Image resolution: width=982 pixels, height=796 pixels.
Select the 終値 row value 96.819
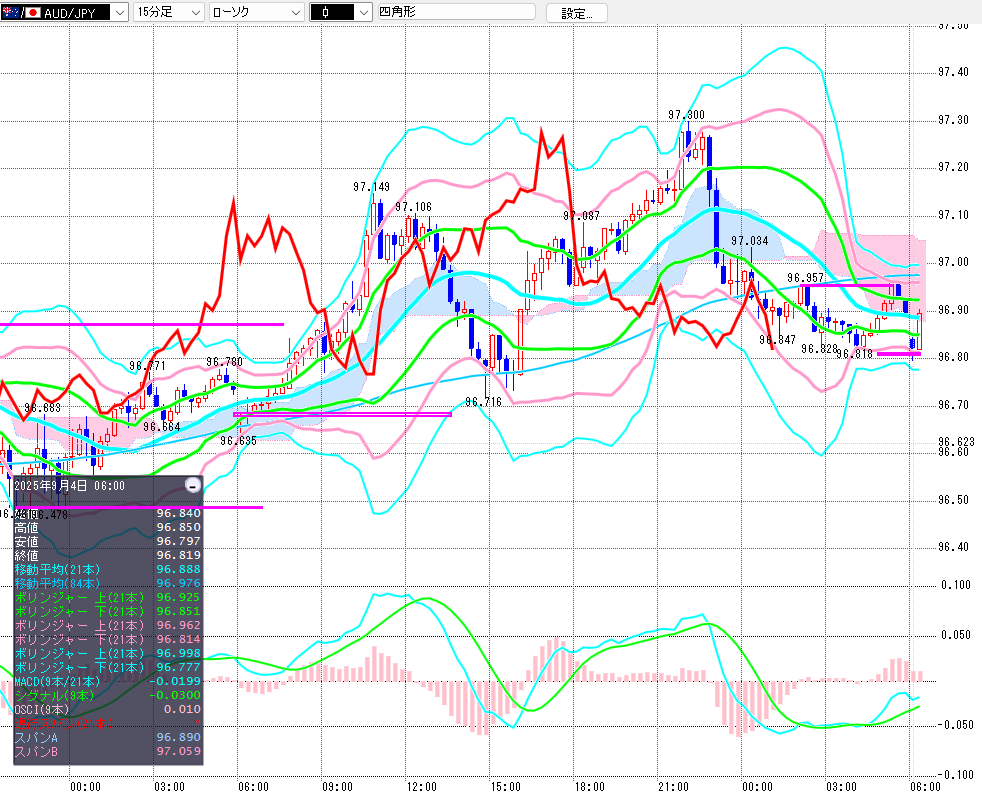point(178,555)
